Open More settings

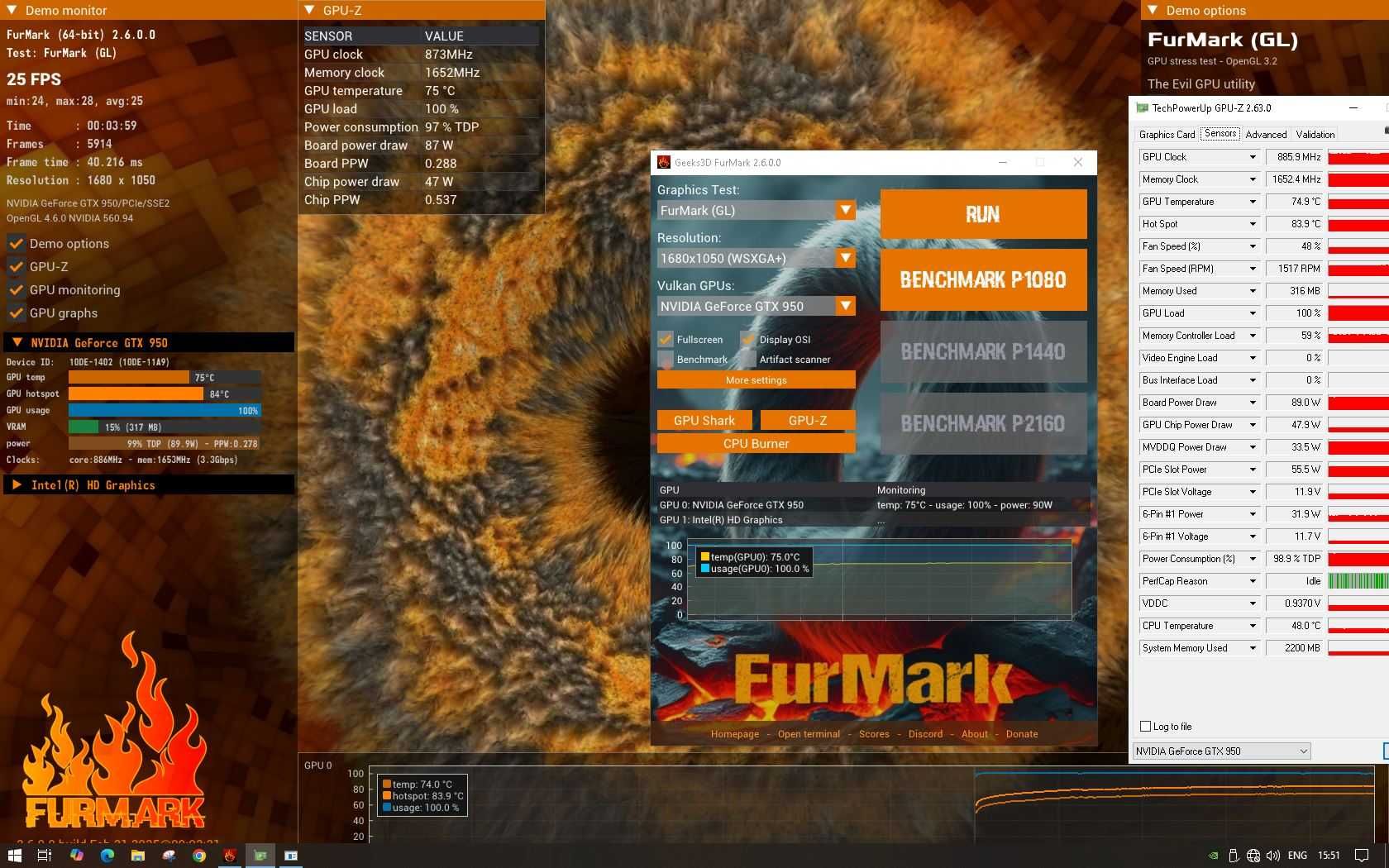pyautogui.click(x=757, y=379)
